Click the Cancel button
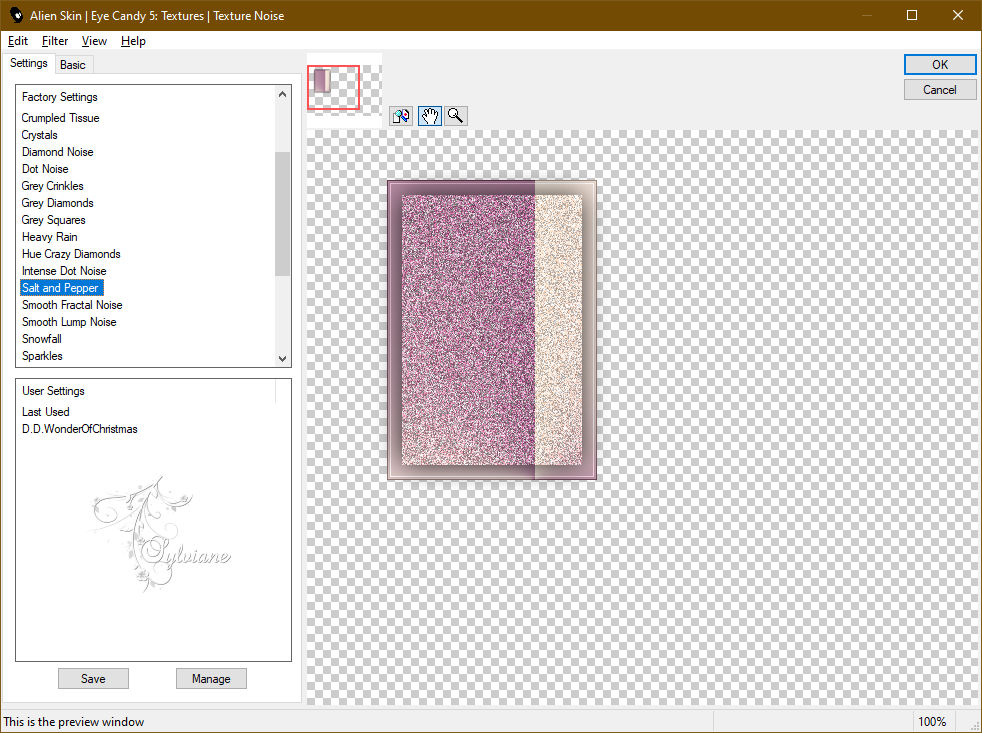This screenshot has width=982, height=733. (x=940, y=90)
